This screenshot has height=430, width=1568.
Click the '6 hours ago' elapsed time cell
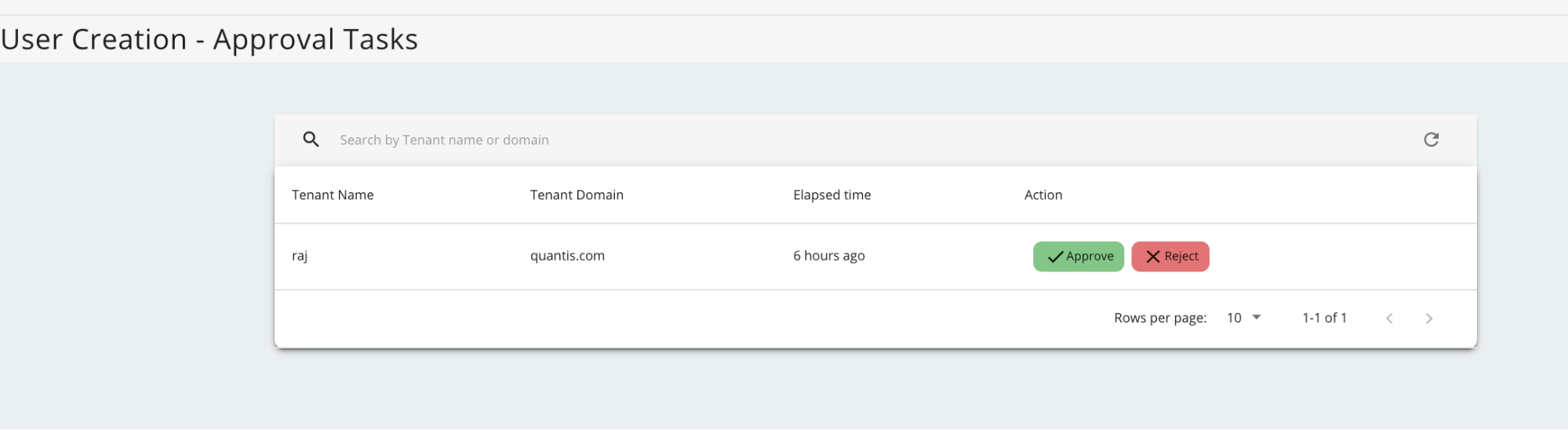click(x=828, y=256)
